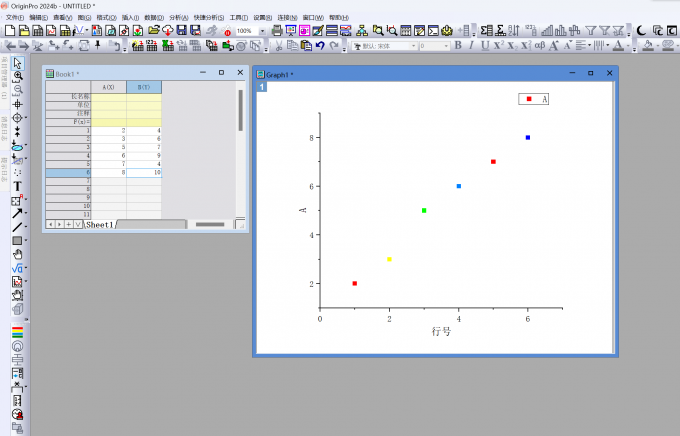Click the dark blue data point at 8
Image resolution: width=680 pixels, height=436 pixels.
[x=528, y=138]
